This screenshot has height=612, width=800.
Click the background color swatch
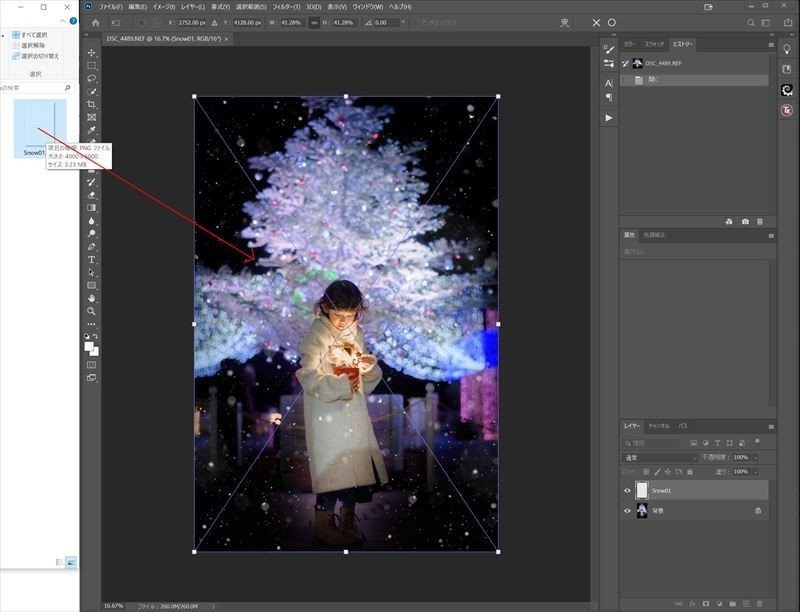(95, 352)
